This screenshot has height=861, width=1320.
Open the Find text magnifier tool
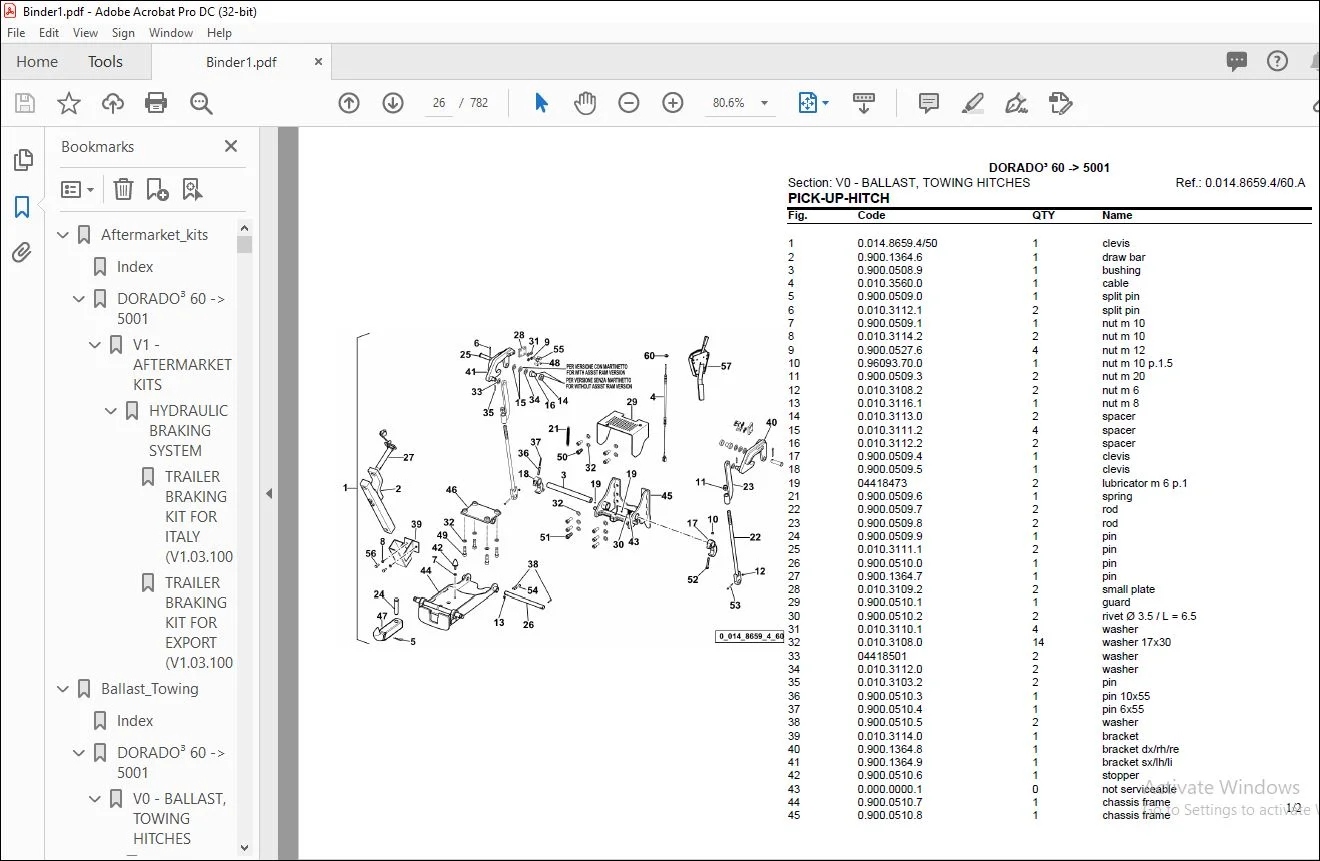pos(201,103)
